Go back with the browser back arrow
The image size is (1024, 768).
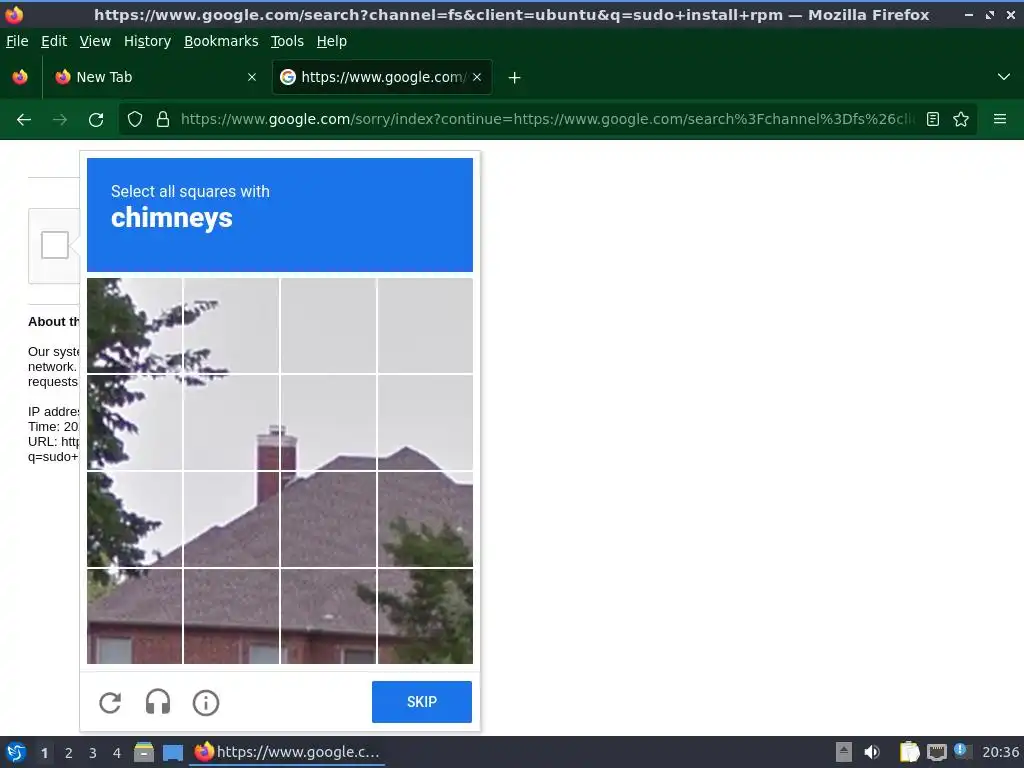pos(24,120)
